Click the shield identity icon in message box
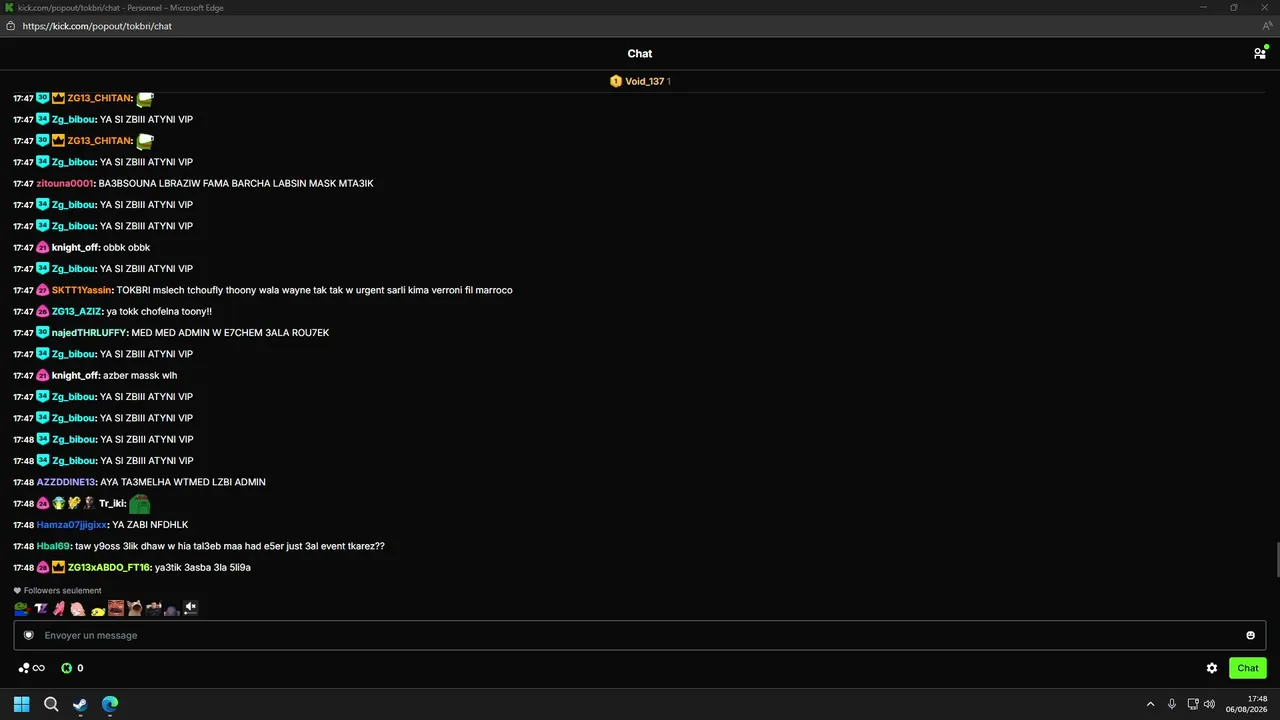 tap(29, 635)
